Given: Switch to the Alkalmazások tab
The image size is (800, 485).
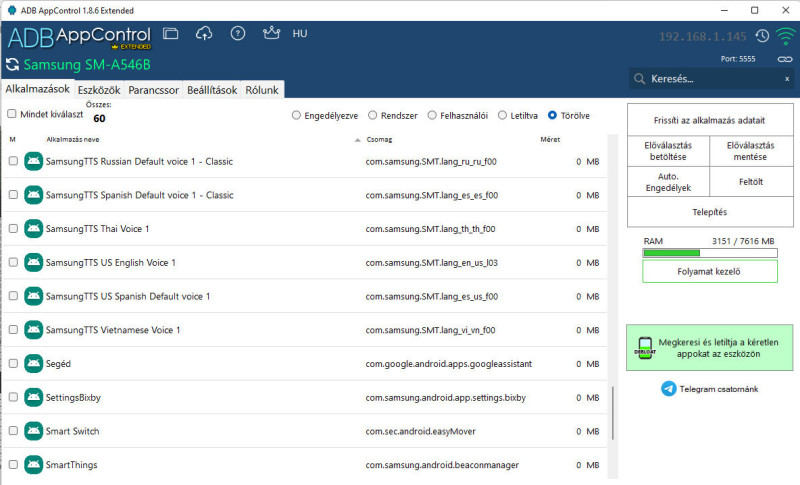Looking at the screenshot, I should click(x=37, y=89).
